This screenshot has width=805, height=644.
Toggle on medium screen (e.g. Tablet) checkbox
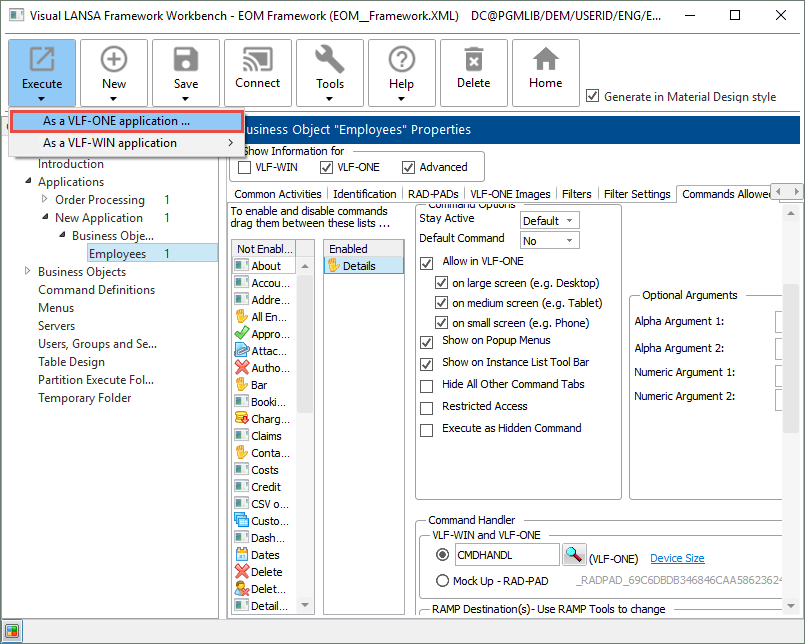[441, 302]
